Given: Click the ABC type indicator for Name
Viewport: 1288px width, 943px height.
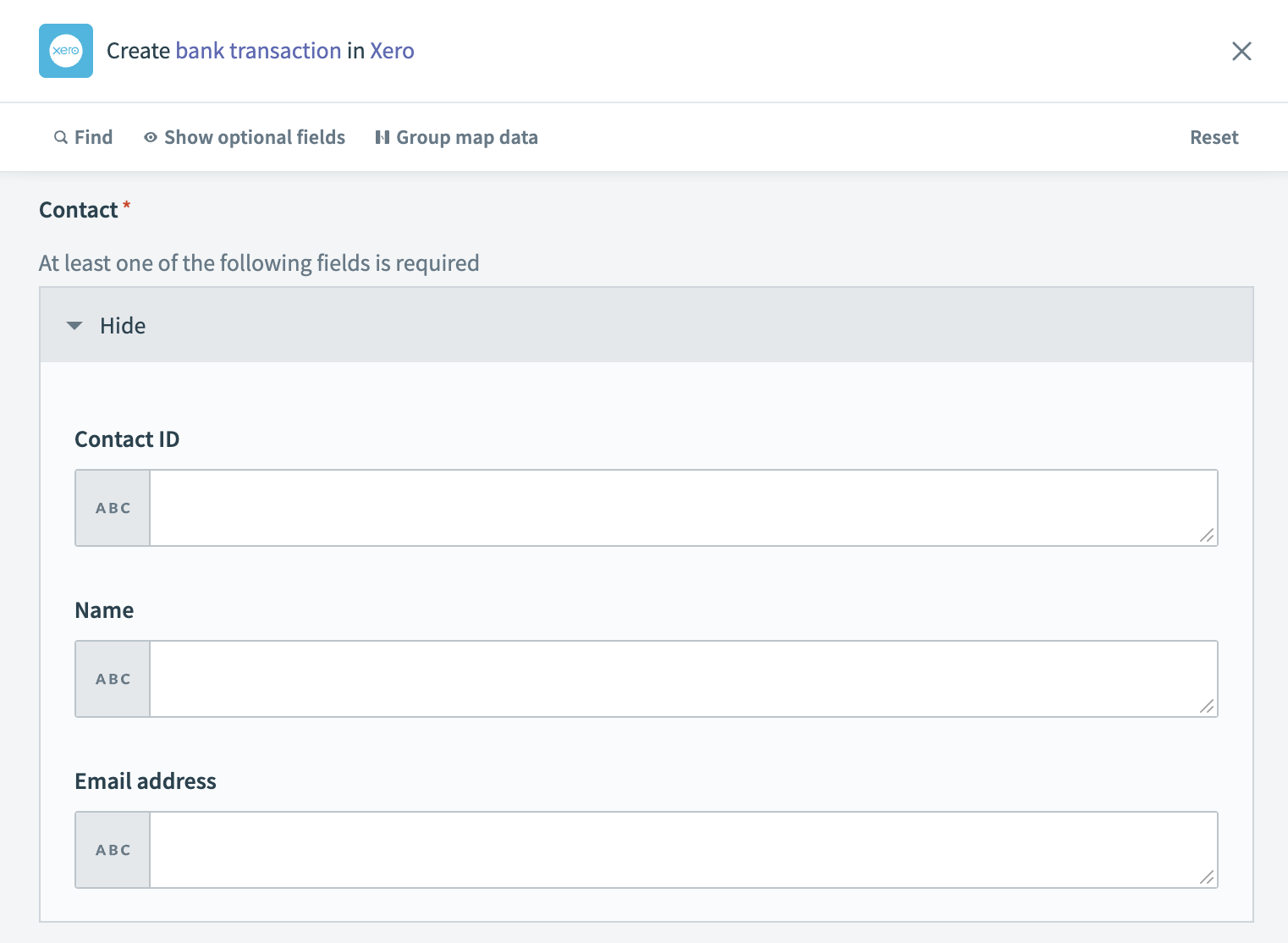Looking at the screenshot, I should tap(112, 678).
